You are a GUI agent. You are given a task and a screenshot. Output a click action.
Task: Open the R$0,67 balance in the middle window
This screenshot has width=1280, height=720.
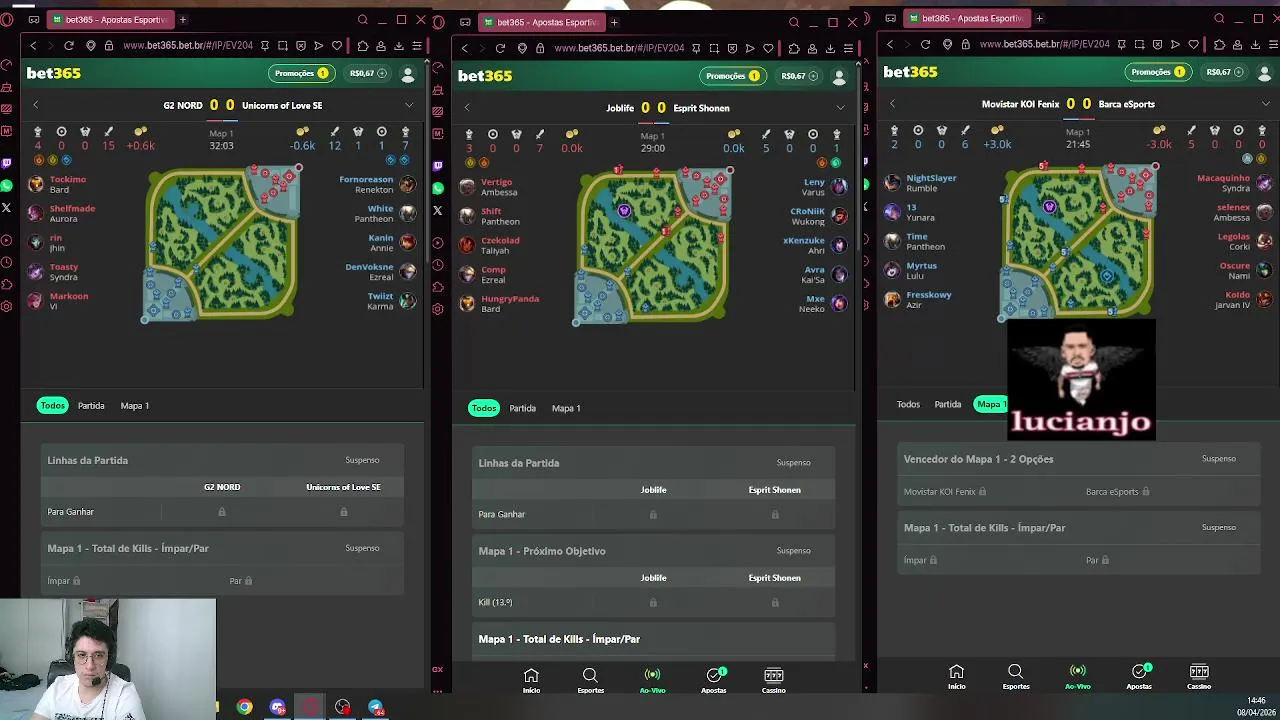click(798, 76)
